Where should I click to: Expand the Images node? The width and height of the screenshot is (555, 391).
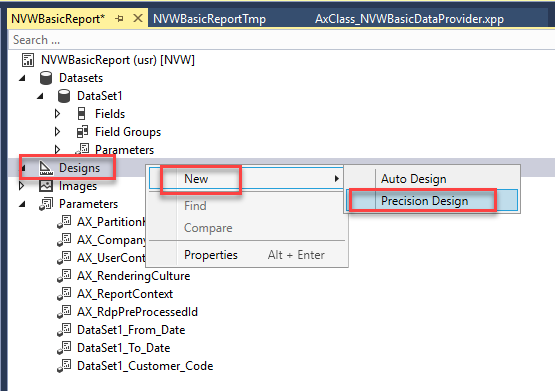(21, 186)
